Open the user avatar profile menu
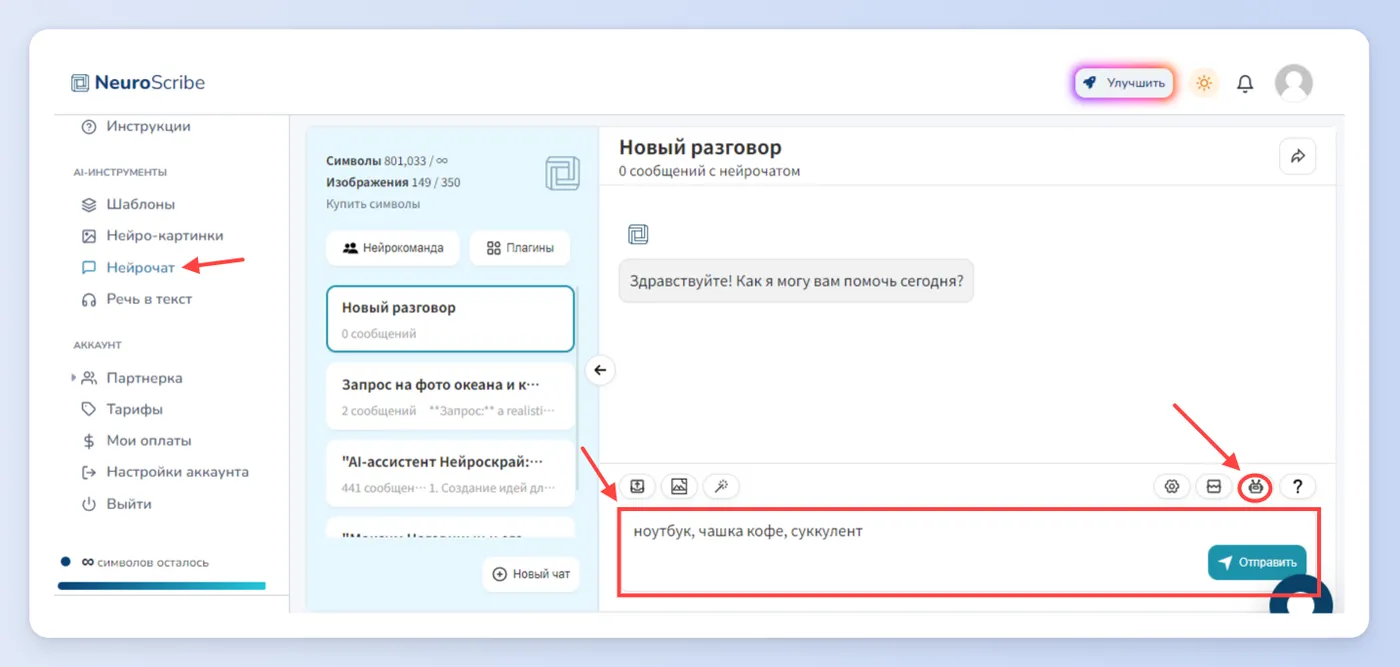This screenshot has width=1400, height=667. click(x=1293, y=83)
